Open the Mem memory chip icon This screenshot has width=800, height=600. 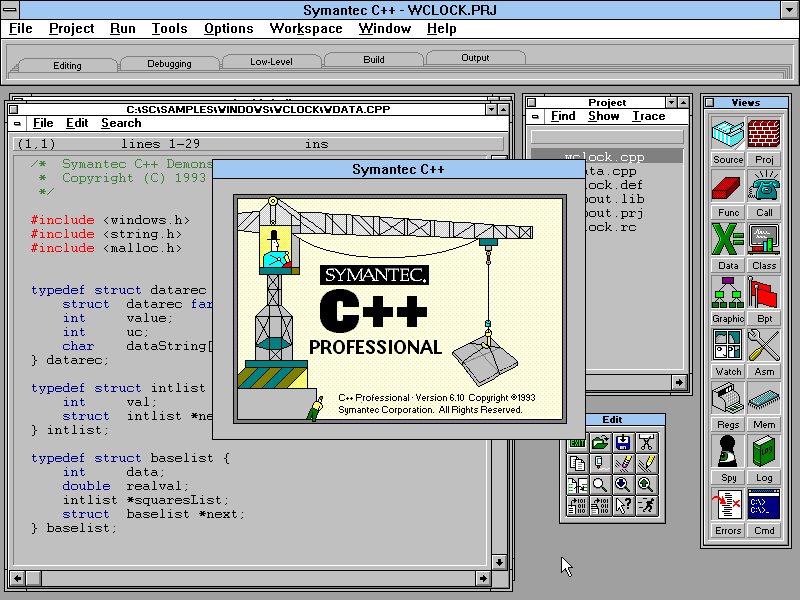[x=764, y=399]
